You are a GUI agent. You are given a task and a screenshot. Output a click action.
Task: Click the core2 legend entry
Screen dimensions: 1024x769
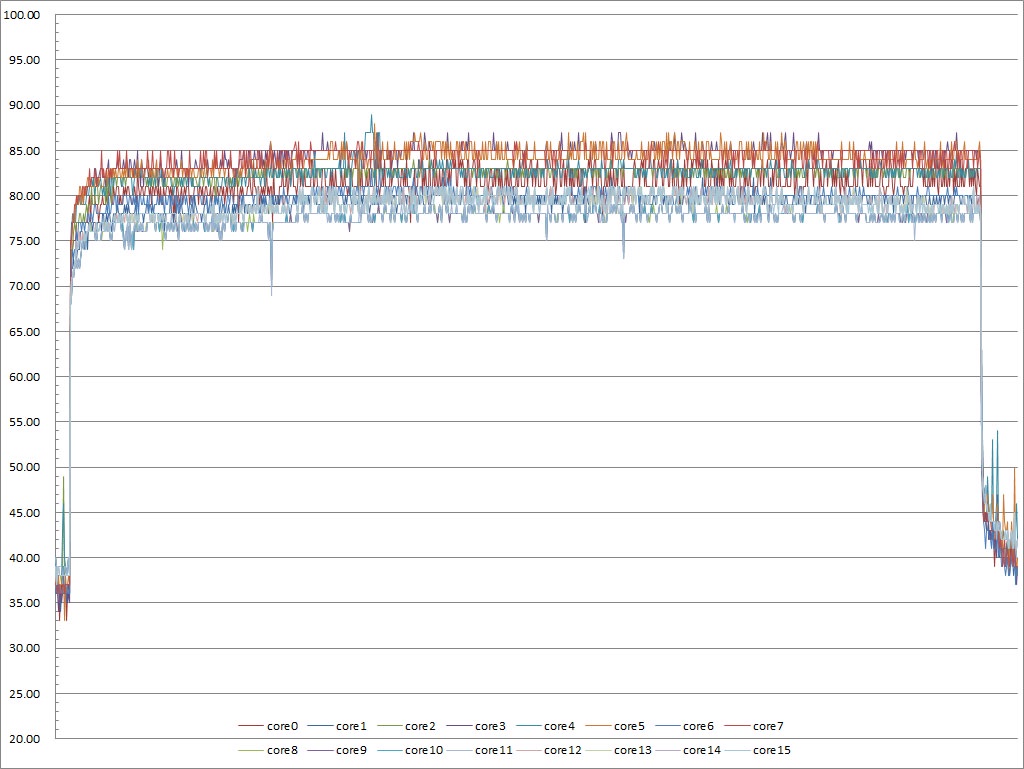tap(421, 726)
